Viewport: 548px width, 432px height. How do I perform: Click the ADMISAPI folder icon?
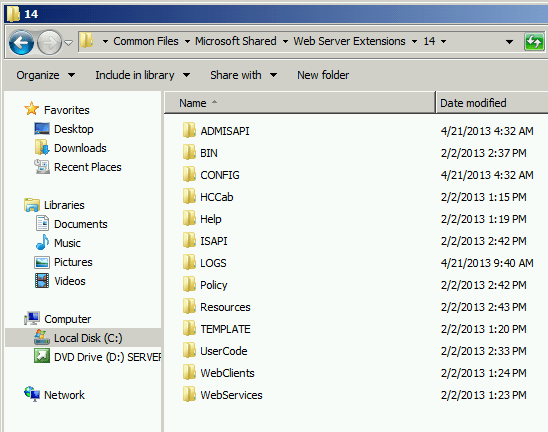[x=189, y=130]
